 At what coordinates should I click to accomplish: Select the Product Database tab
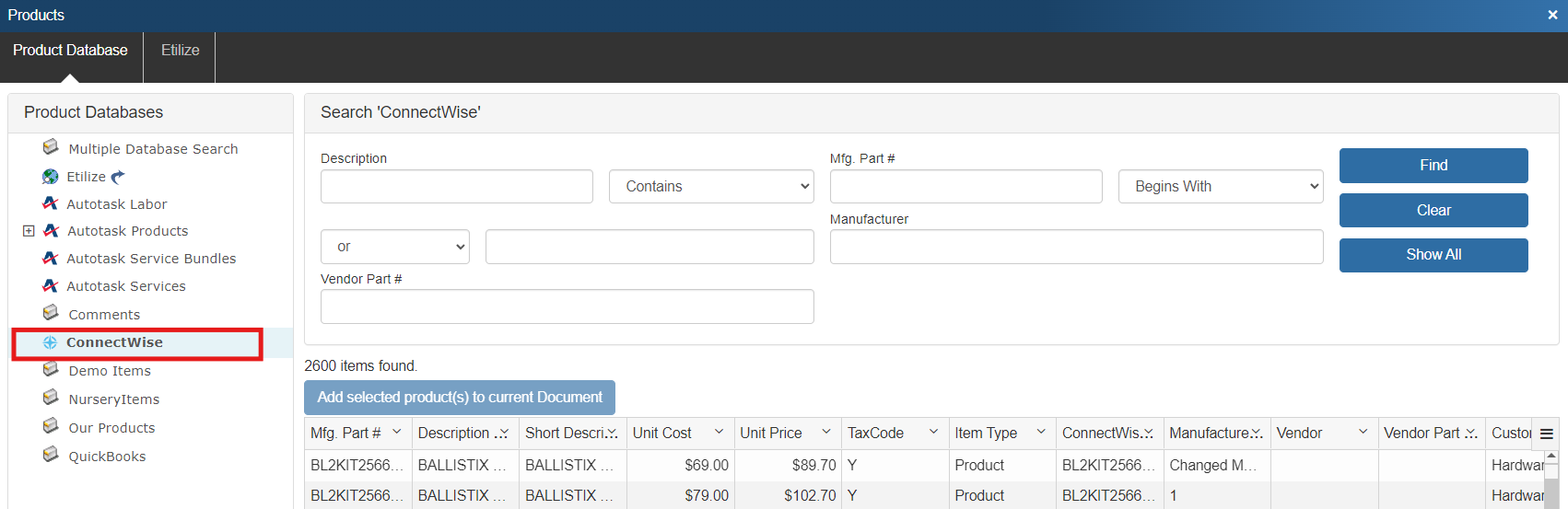(70, 51)
